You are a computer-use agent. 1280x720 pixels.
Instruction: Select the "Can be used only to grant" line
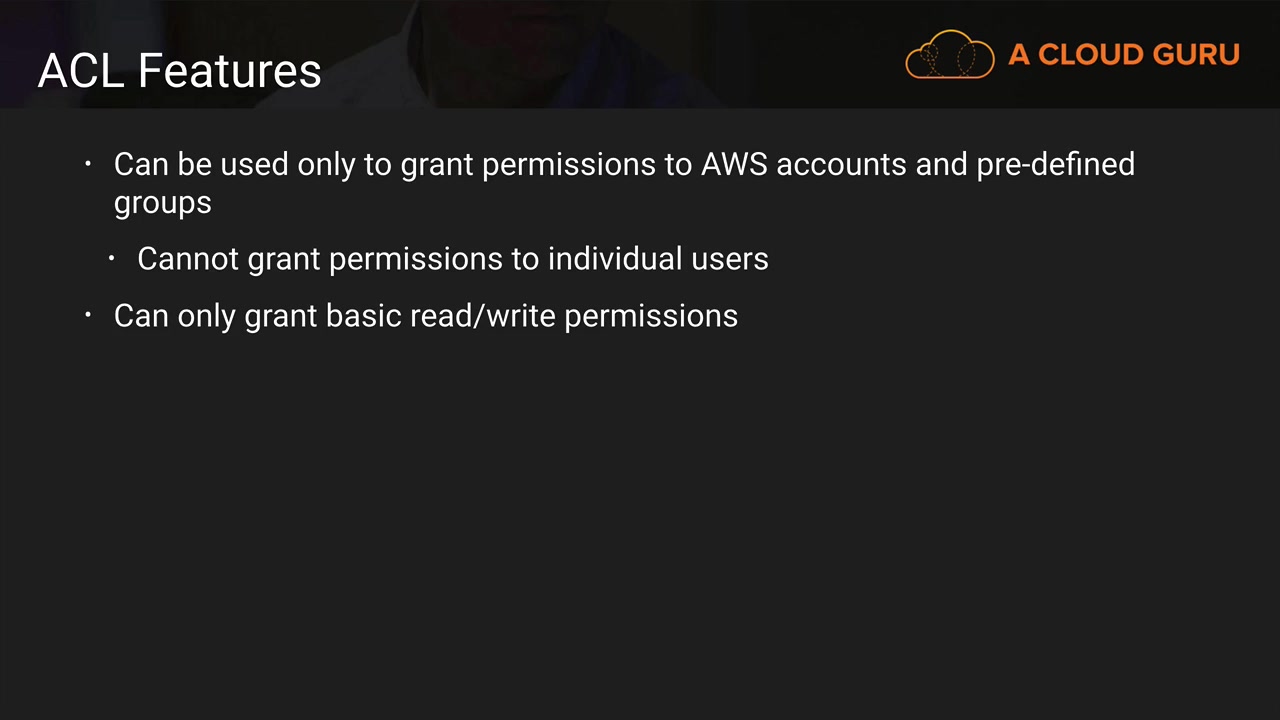[x=623, y=164]
